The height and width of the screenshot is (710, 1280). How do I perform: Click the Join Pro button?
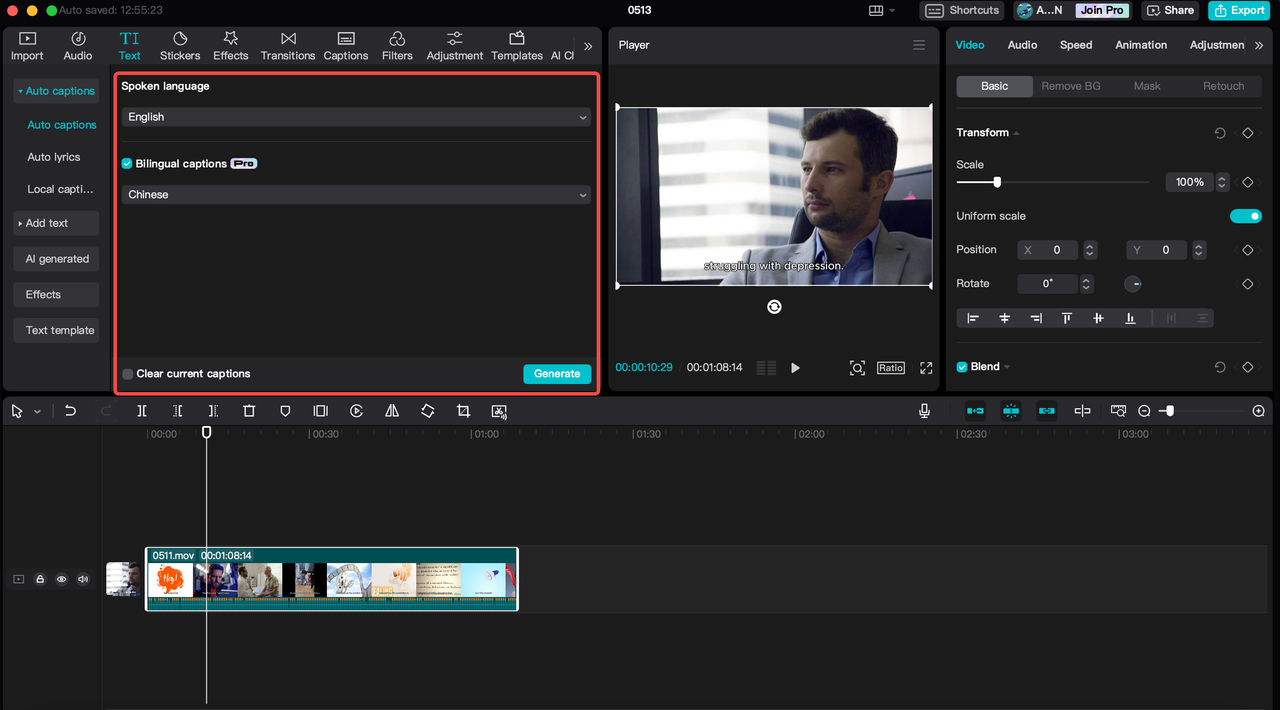[x=1102, y=10]
